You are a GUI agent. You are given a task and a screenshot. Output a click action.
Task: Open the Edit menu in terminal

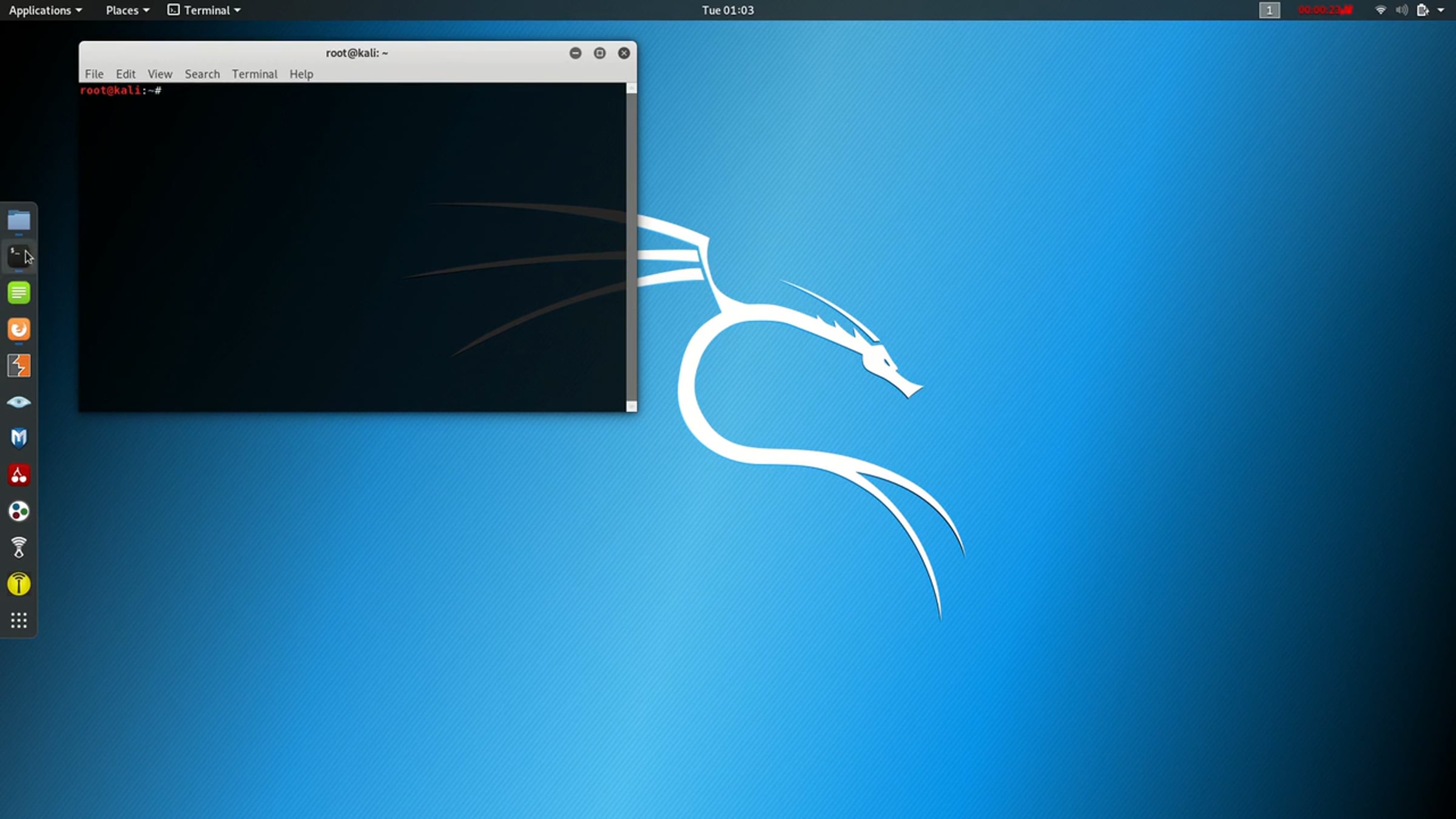click(x=126, y=74)
